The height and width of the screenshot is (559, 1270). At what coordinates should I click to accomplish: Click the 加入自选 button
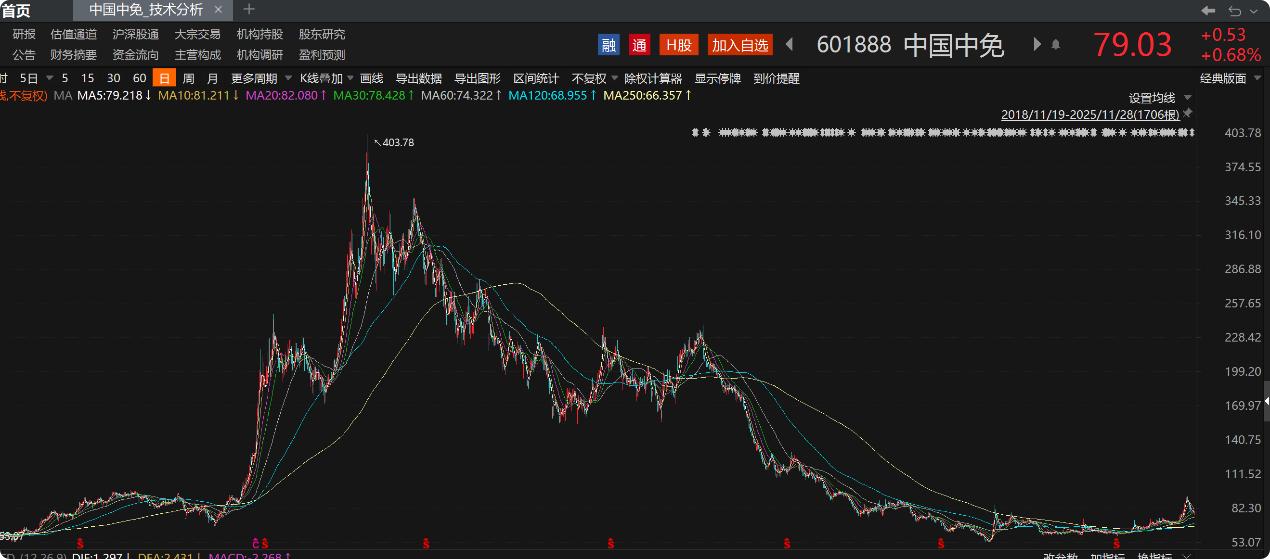(740, 45)
